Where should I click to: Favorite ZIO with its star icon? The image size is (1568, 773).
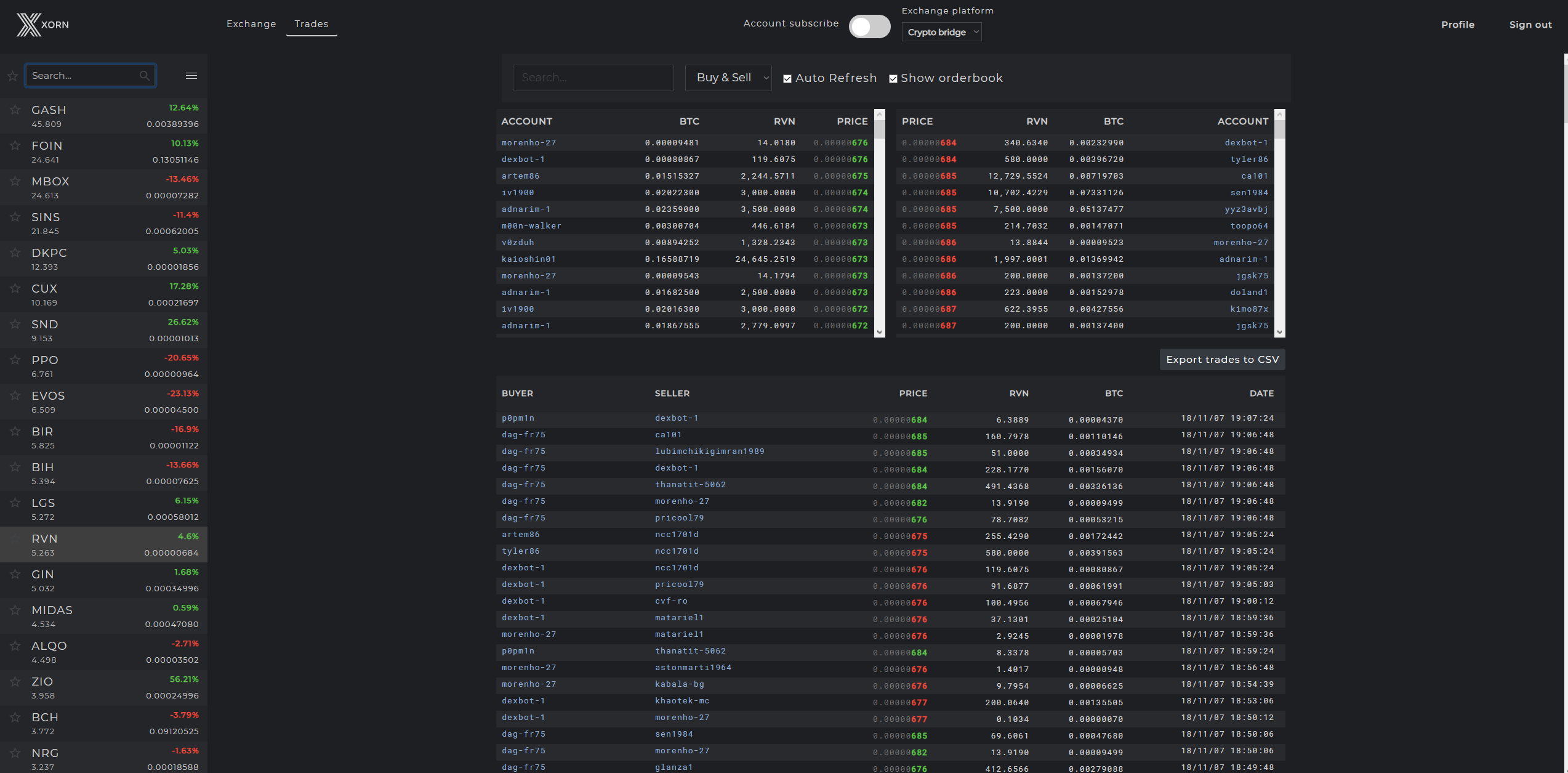click(x=15, y=681)
